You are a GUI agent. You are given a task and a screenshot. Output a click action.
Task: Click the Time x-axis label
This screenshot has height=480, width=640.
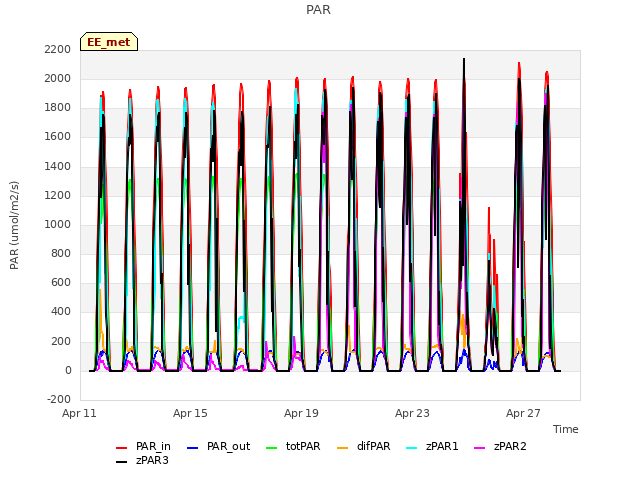pyautogui.click(x=566, y=429)
